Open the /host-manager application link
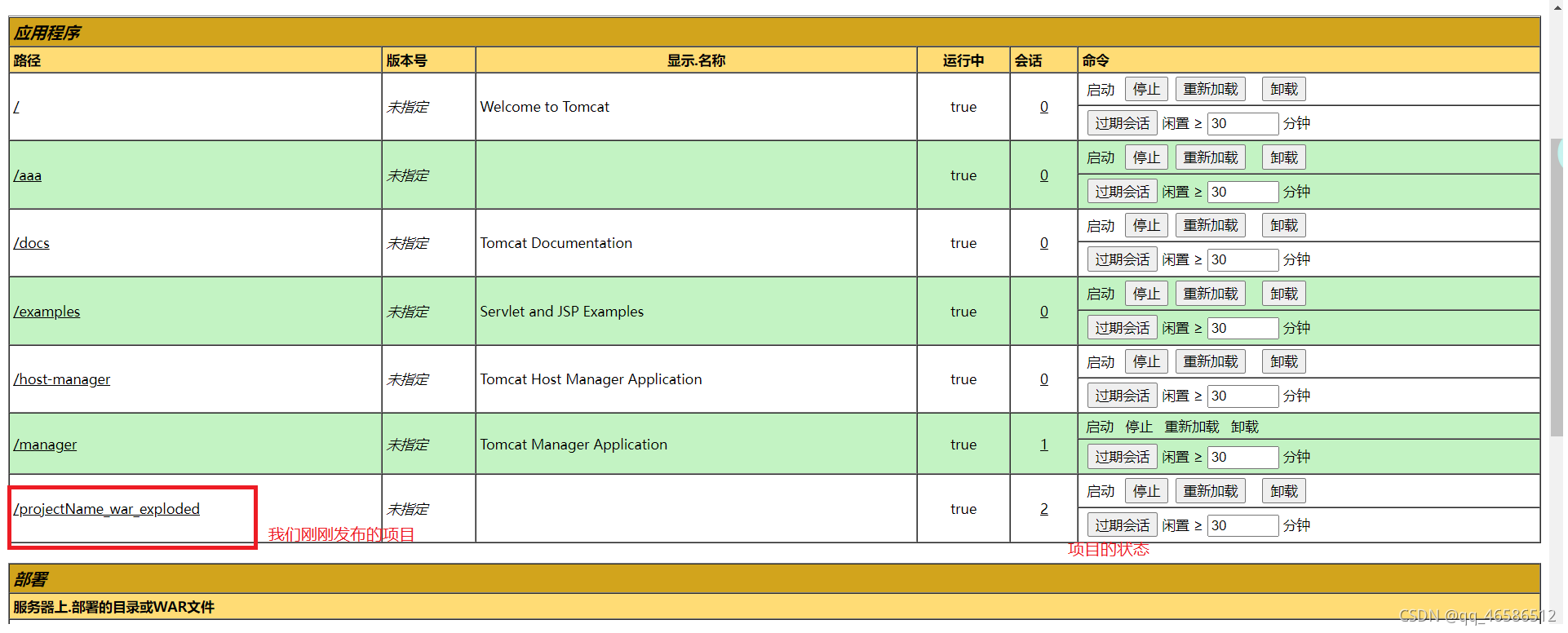Viewport: 1568px width, 633px height. [62, 379]
